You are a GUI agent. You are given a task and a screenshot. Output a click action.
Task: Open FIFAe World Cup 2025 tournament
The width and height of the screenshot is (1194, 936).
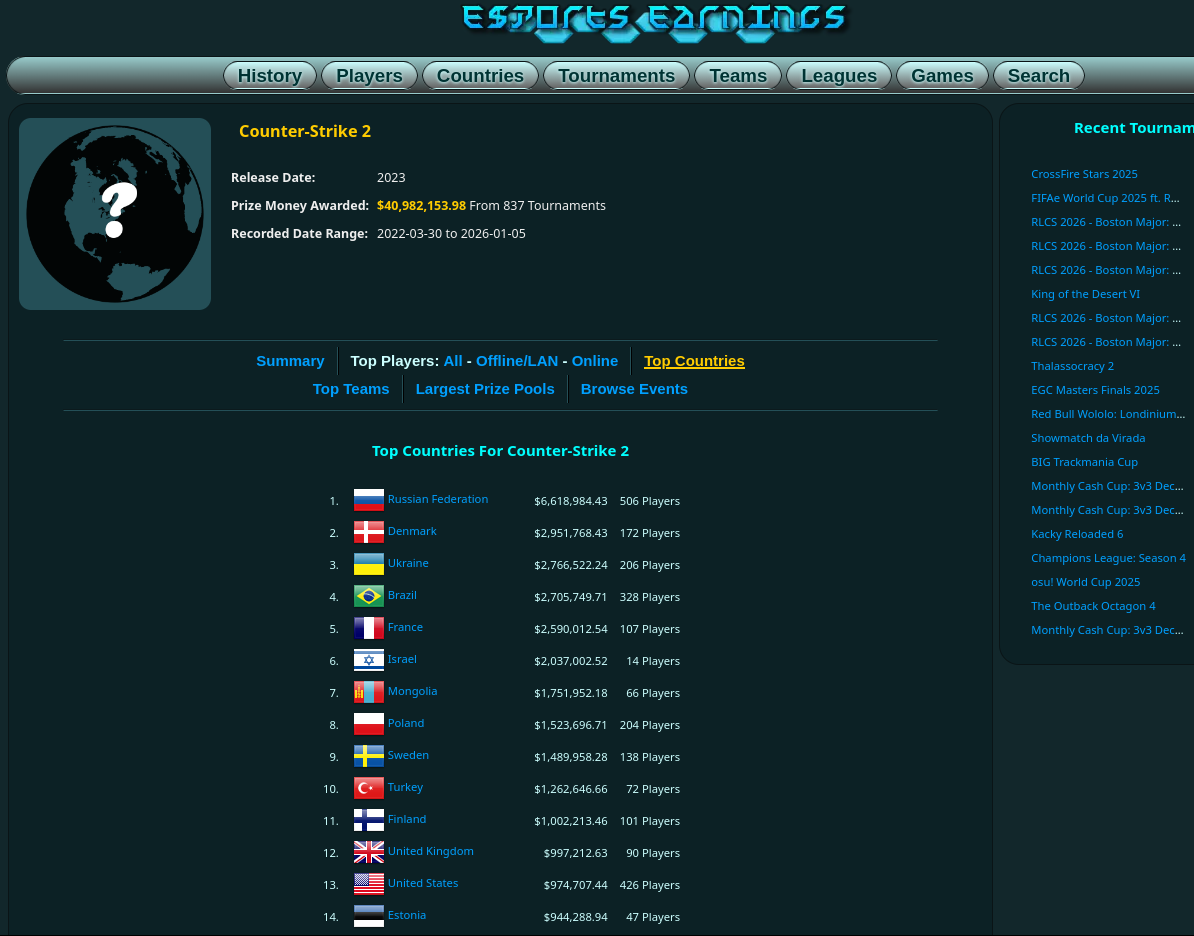pyautogui.click(x=1105, y=198)
